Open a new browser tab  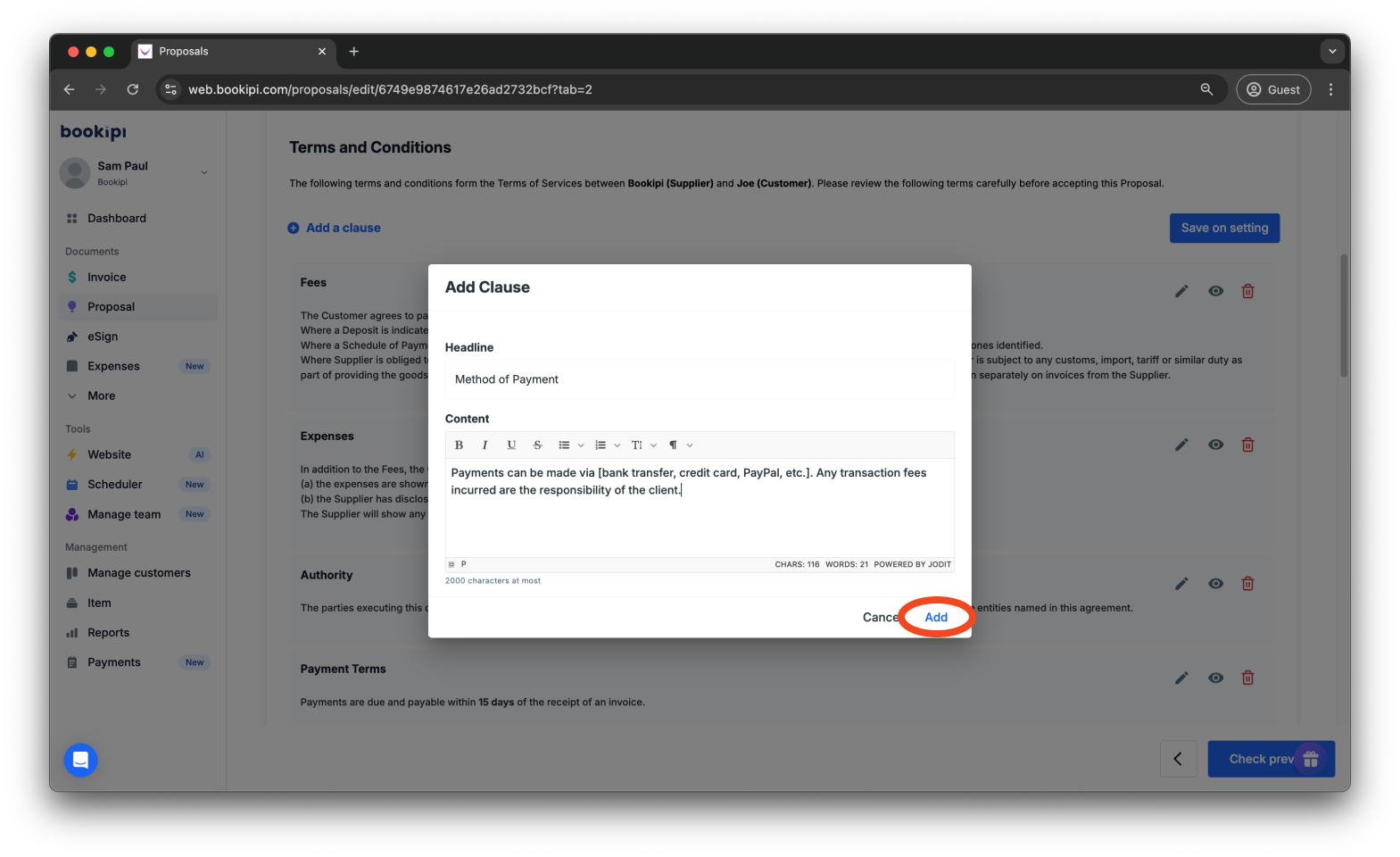pyautogui.click(x=353, y=51)
